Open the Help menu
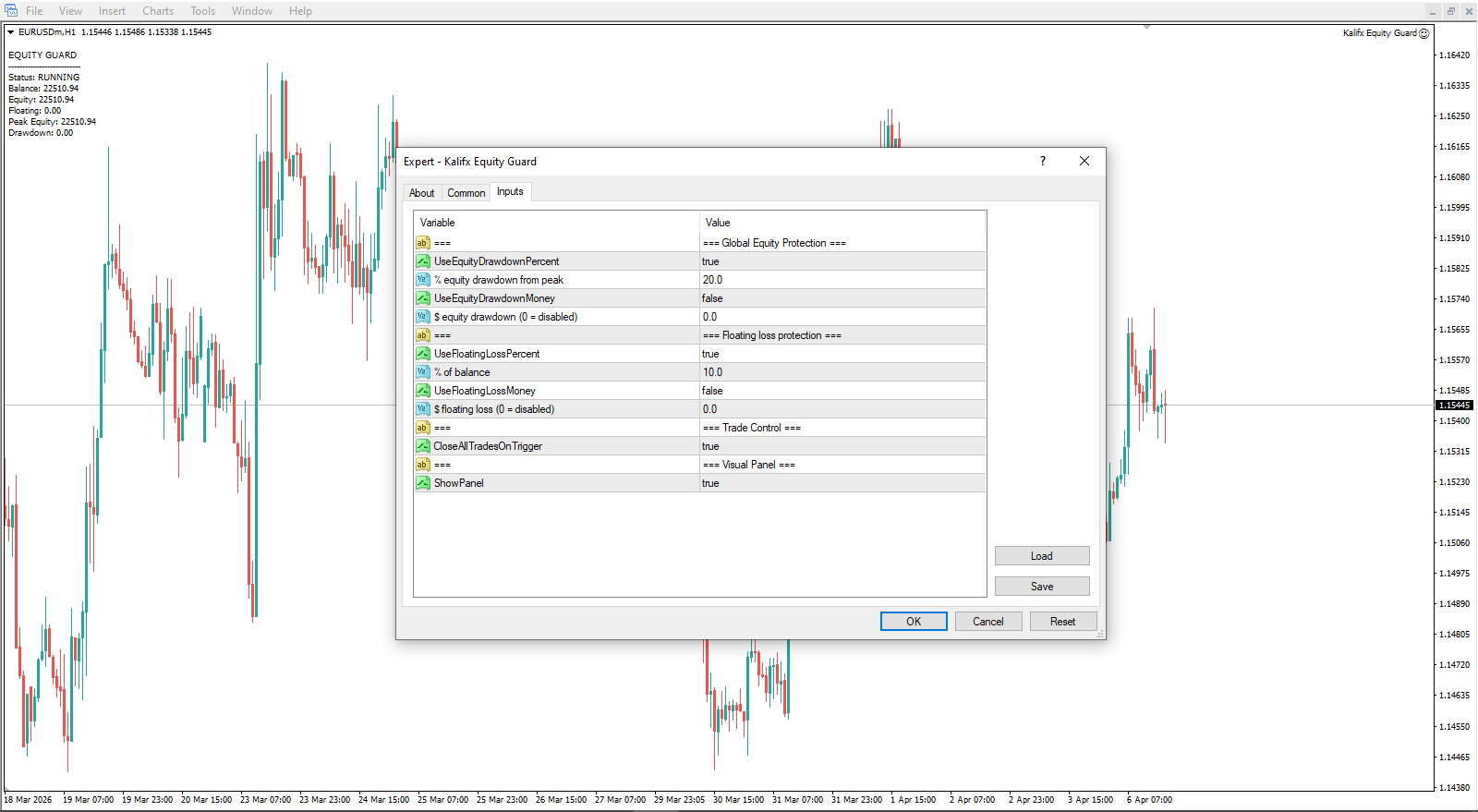1478x812 pixels. pos(300,11)
